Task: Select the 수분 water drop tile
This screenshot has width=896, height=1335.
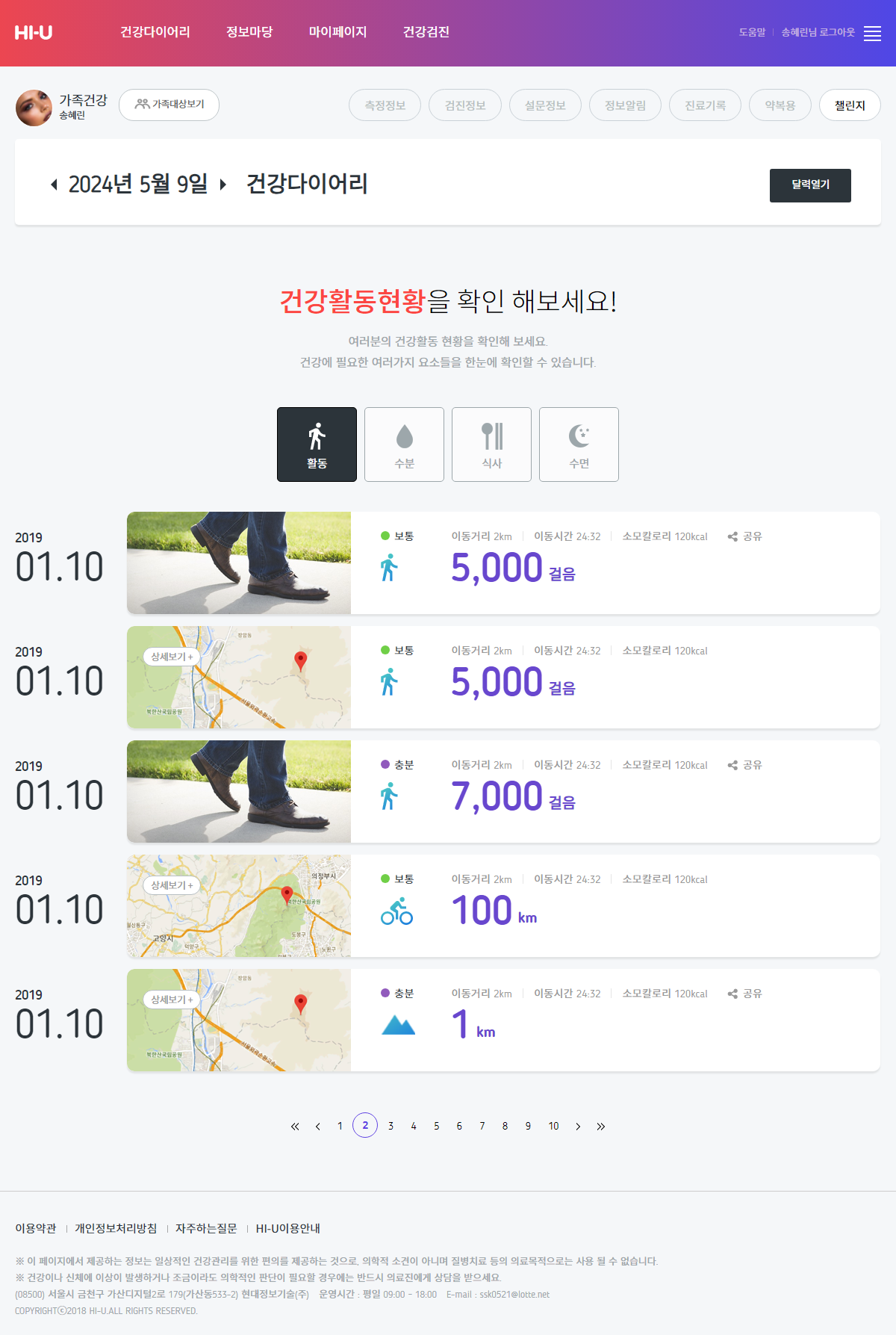Action: [404, 445]
